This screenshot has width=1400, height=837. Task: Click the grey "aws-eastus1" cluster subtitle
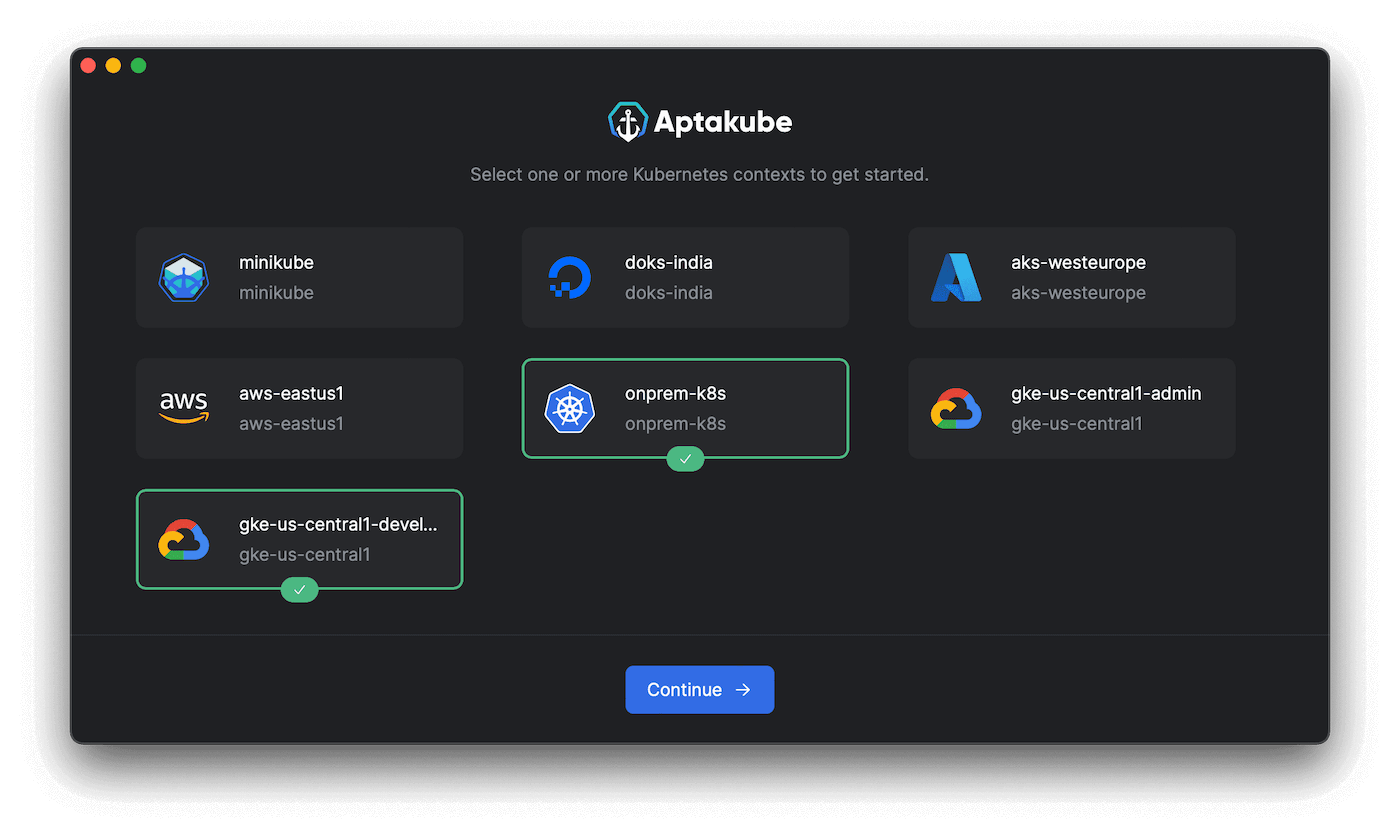pyautogui.click(x=291, y=424)
